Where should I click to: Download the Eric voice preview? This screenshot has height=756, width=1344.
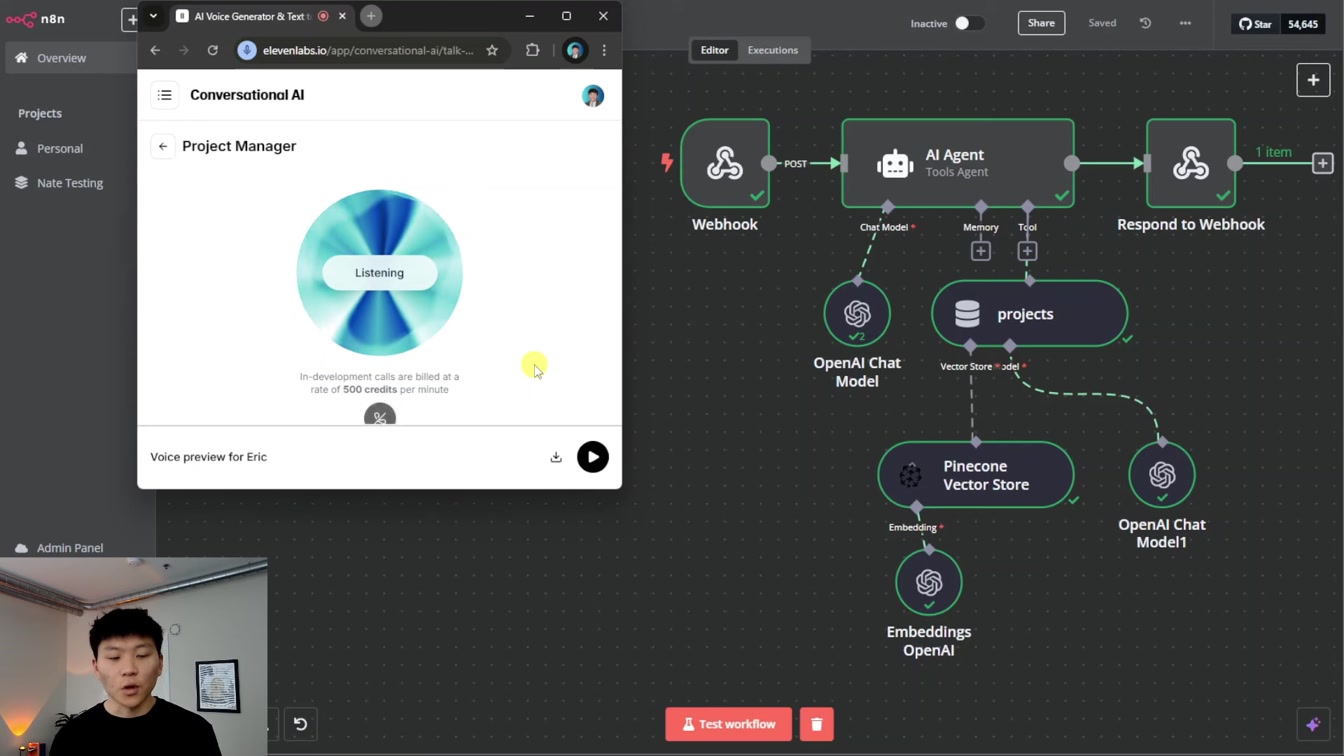click(x=556, y=457)
